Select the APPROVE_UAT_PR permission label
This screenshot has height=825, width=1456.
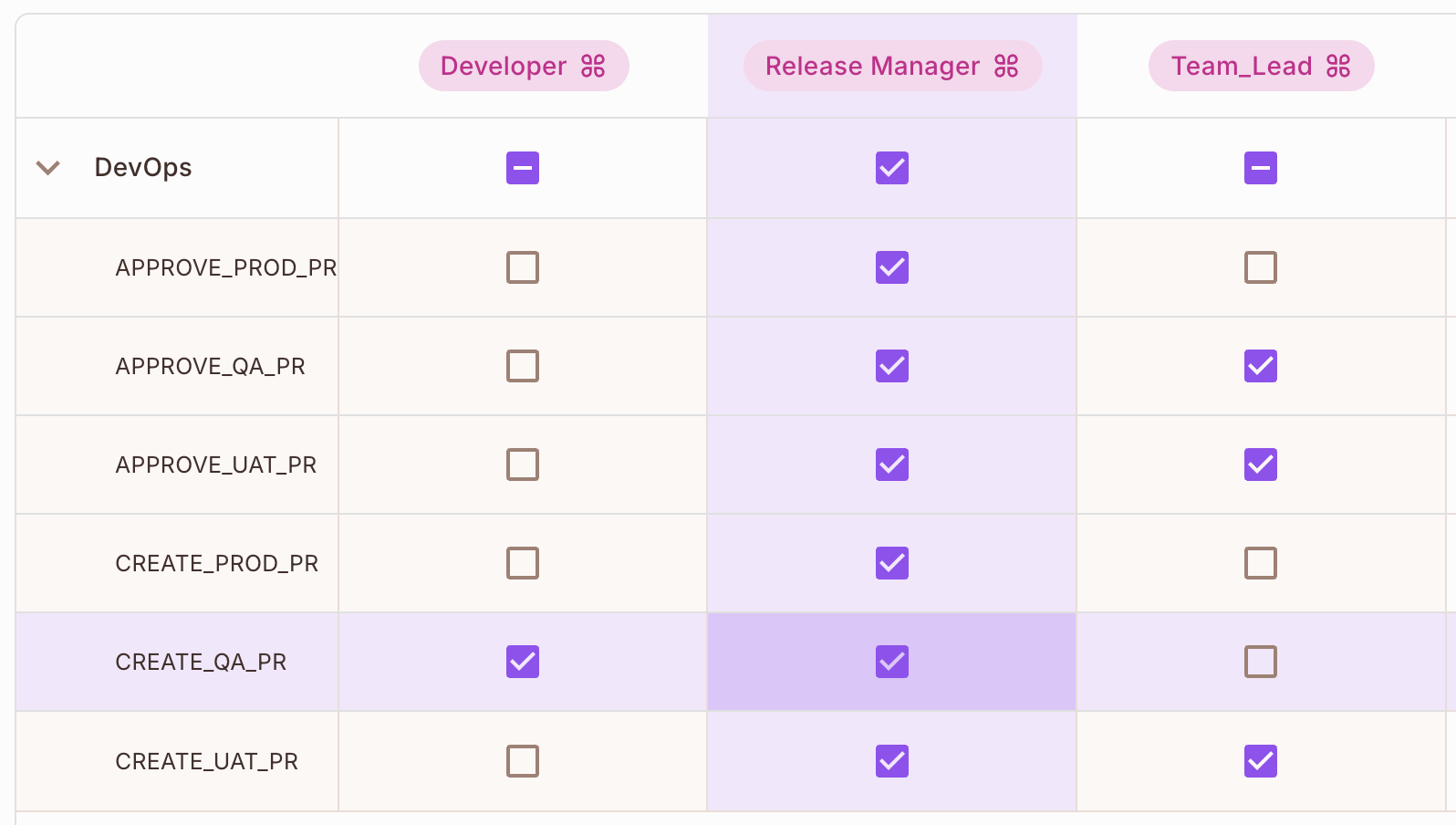tap(216, 465)
